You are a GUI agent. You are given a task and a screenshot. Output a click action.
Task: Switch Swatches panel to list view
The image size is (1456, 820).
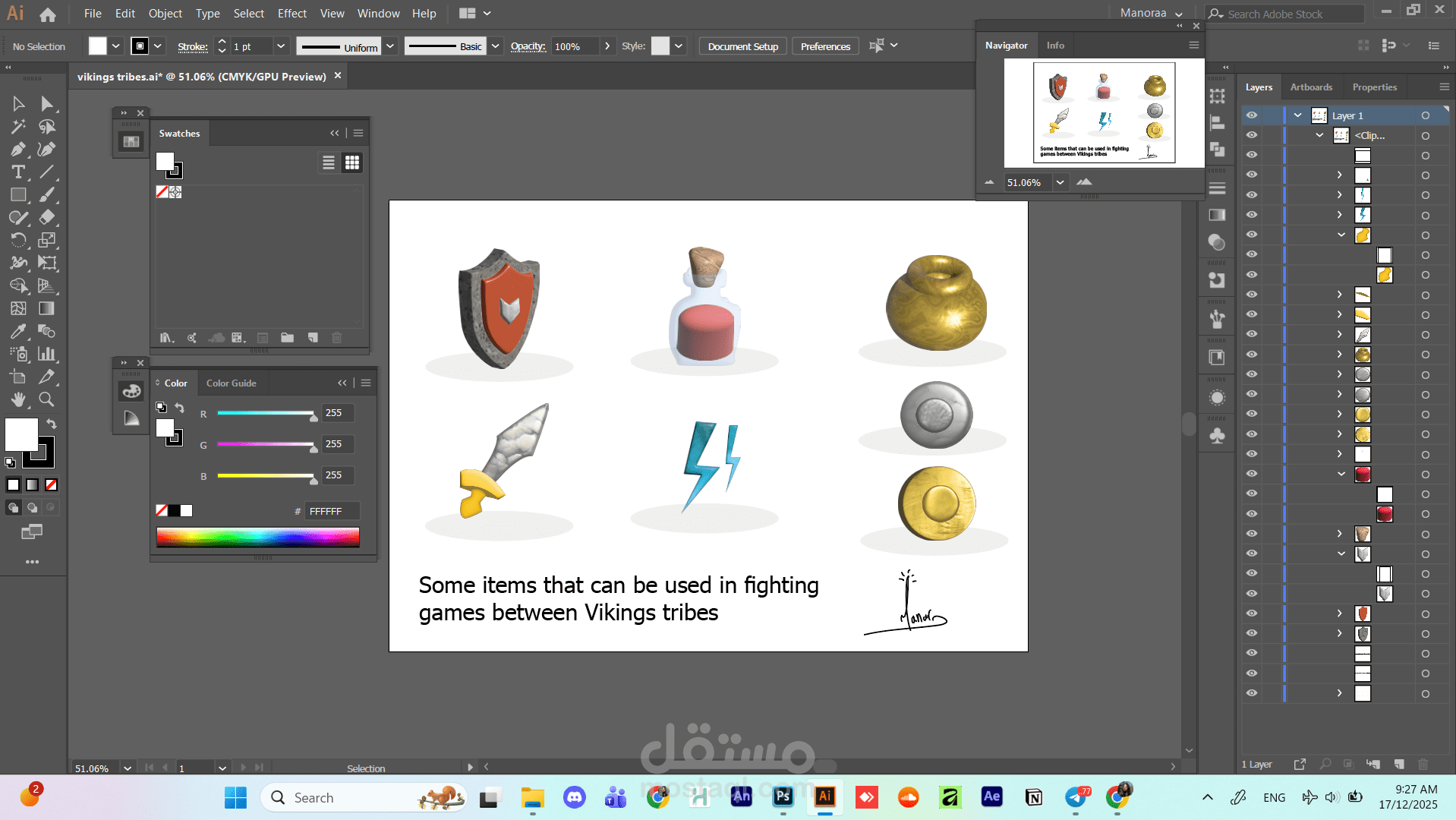click(329, 162)
